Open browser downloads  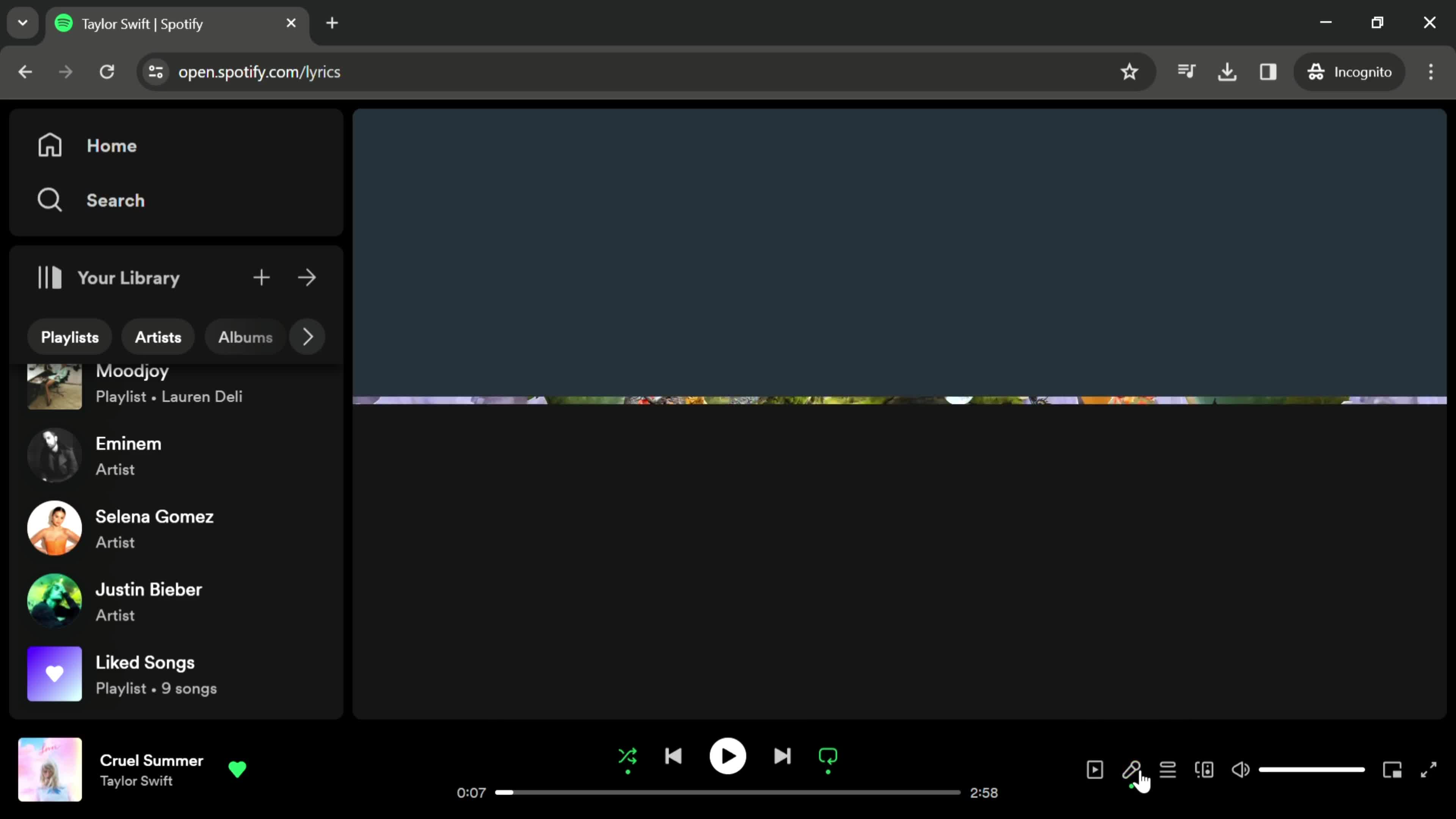[x=1227, y=72]
